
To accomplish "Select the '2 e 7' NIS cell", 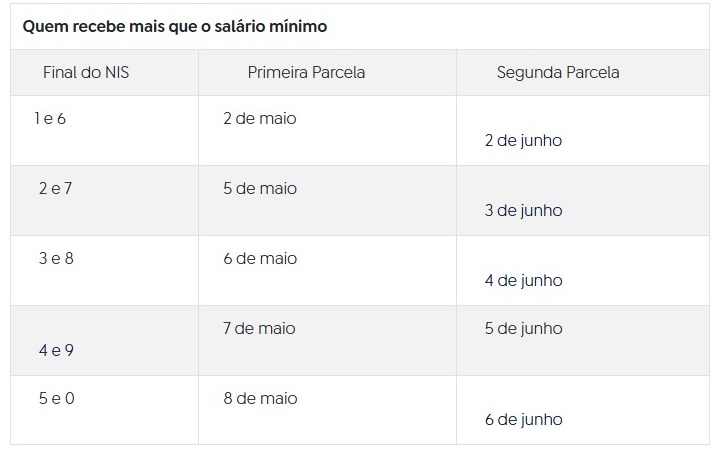I will point(55,189).
